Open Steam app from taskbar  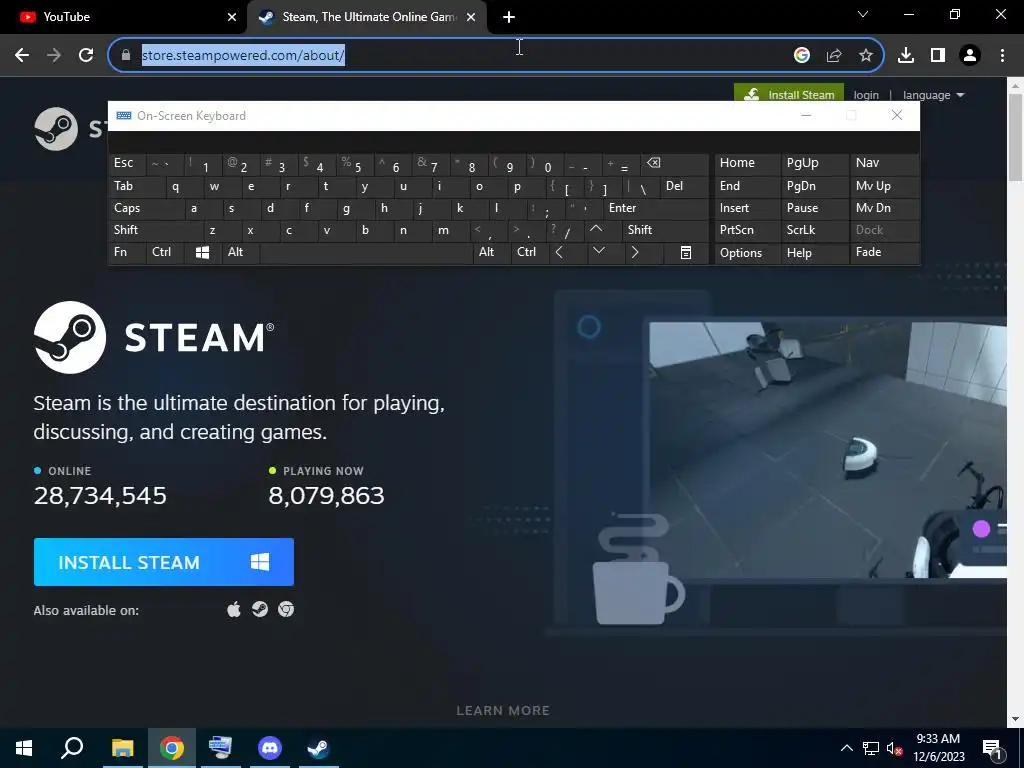(x=319, y=748)
